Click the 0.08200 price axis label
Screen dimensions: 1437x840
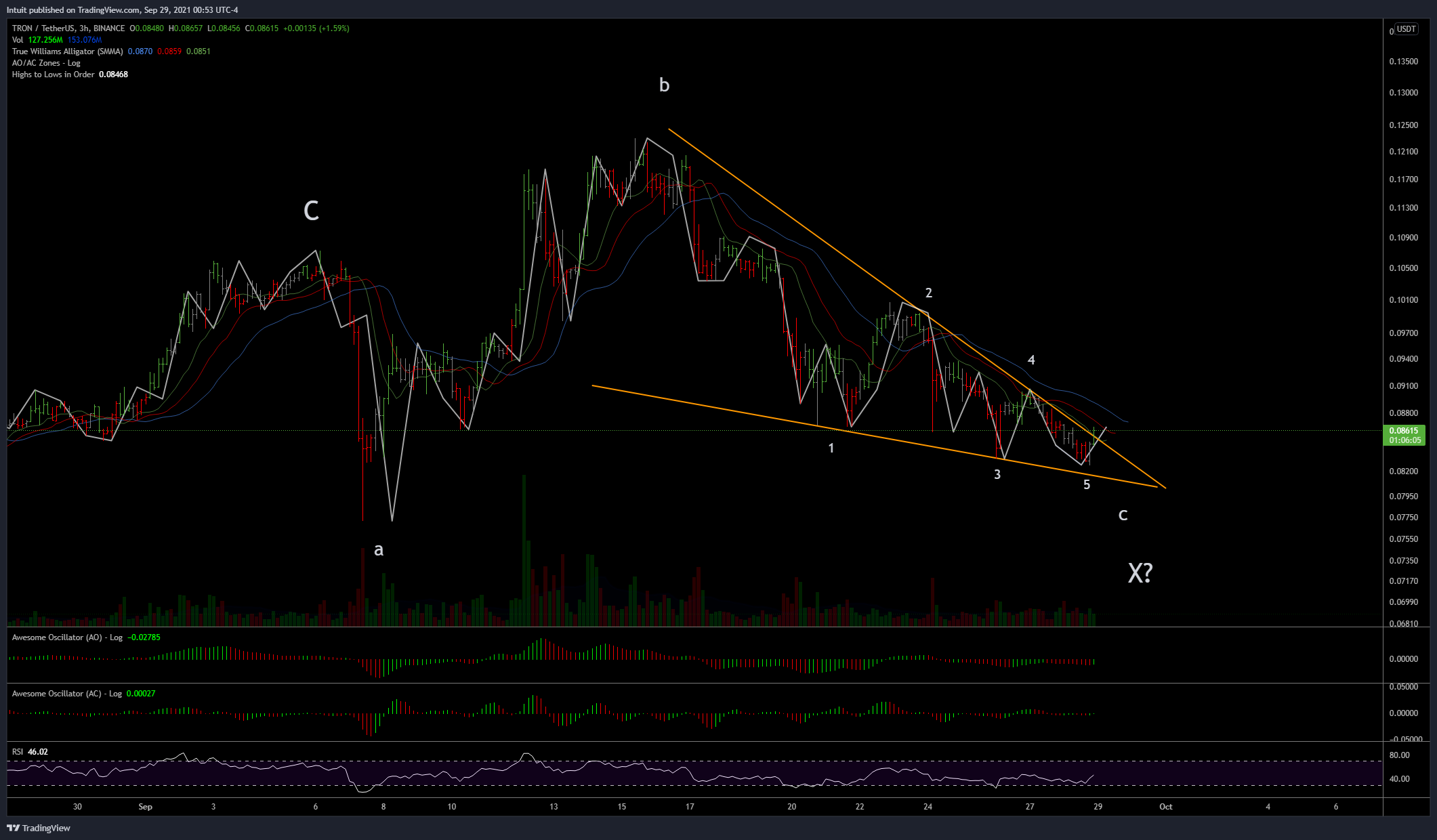[x=1403, y=471]
